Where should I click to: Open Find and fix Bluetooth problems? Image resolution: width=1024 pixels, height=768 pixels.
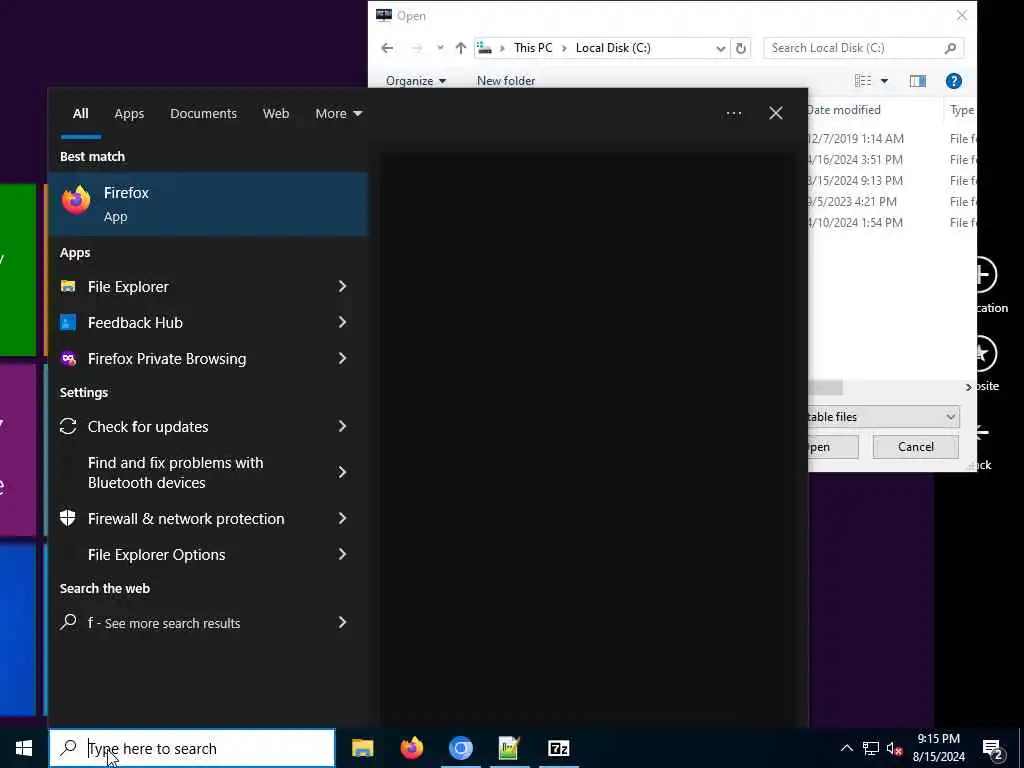208,472
